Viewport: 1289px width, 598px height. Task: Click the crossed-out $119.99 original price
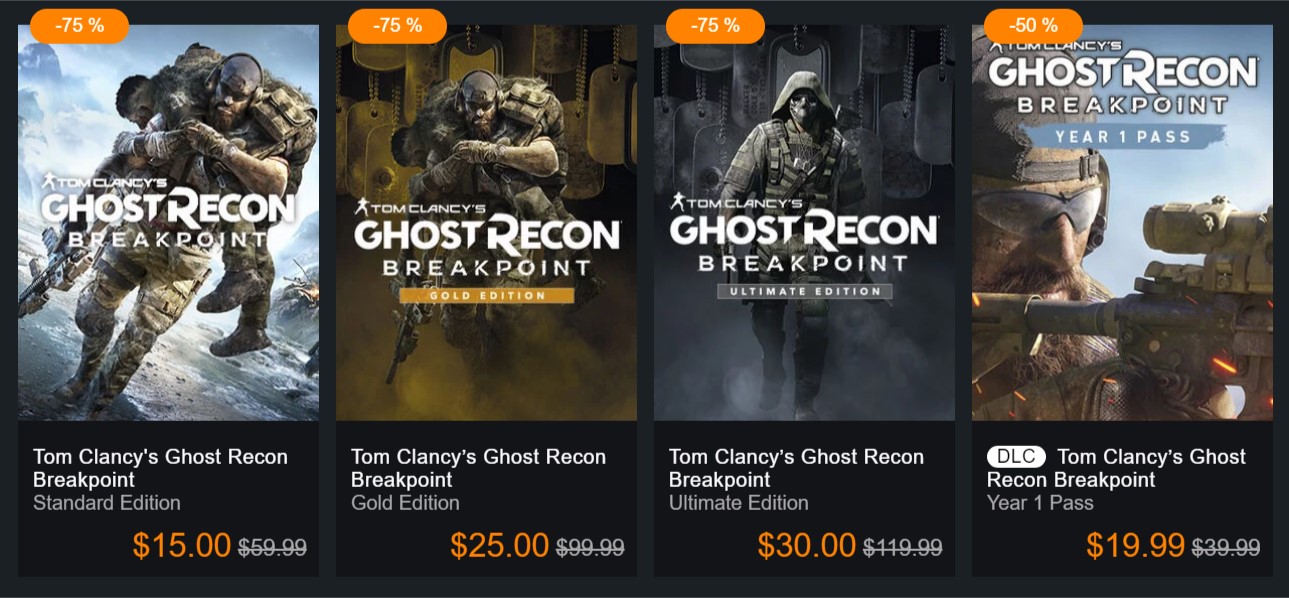(903, 547)
